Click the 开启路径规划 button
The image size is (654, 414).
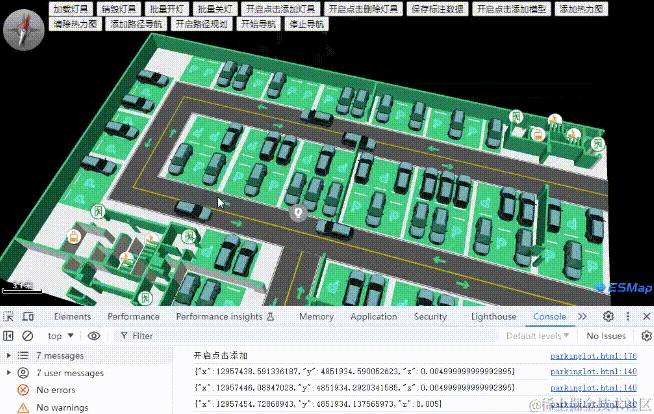[x=201, y=24]
